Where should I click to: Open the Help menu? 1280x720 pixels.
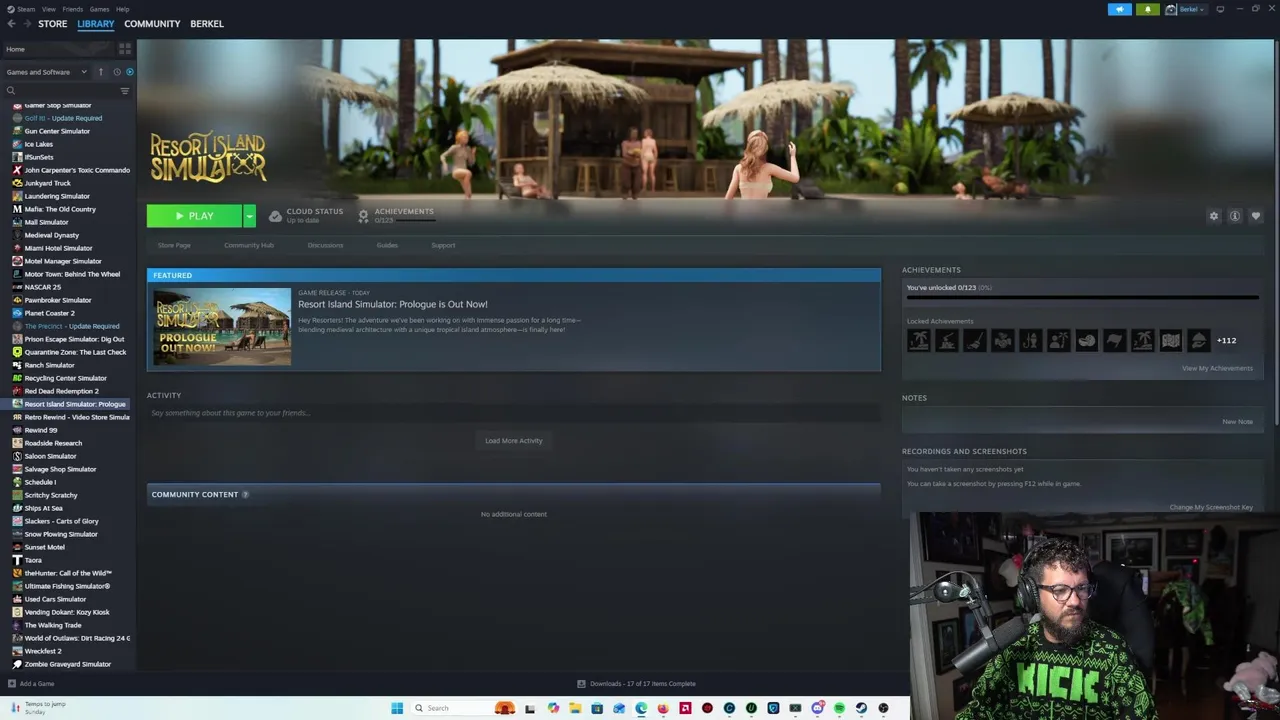[x=122, y=9]
